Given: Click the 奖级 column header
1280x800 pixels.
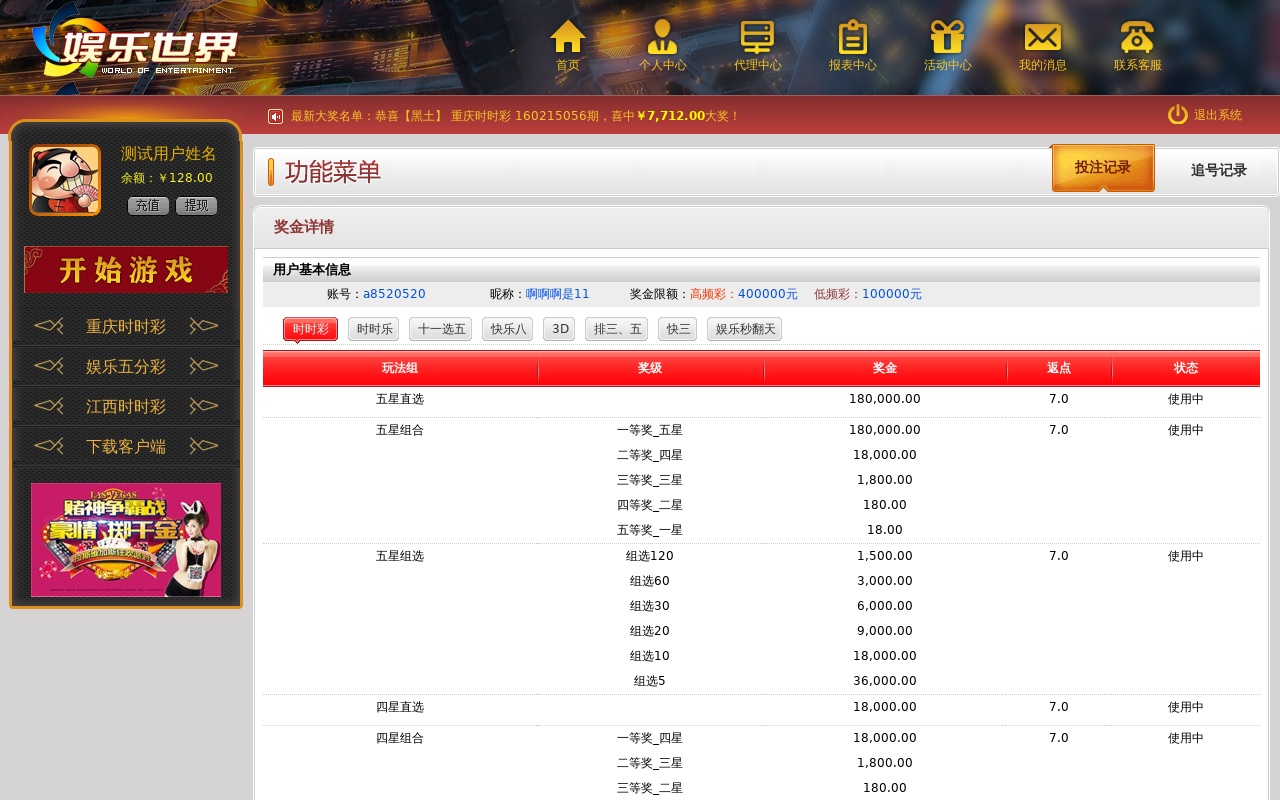Looking at the screenshot, I should coord(650,368).
